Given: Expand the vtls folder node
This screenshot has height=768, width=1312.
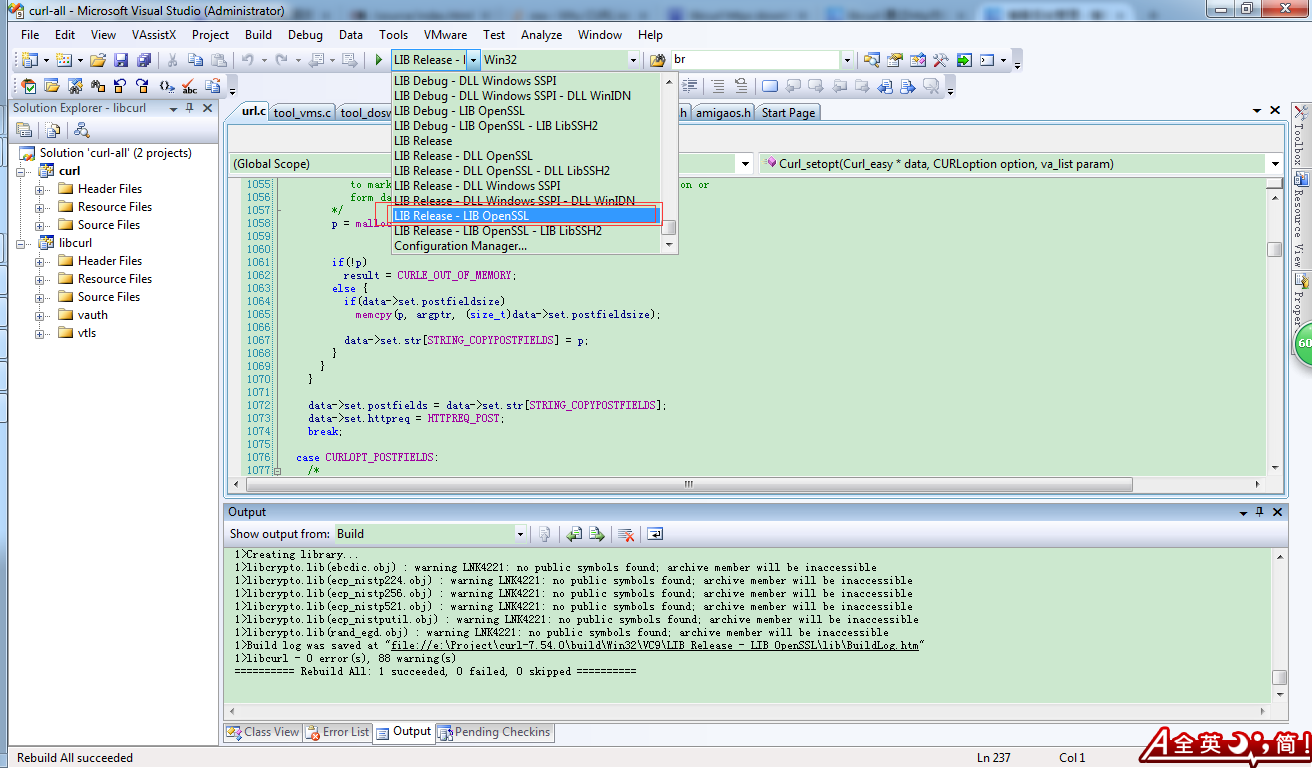Looking at the screenshot, I should click(41, 333).
